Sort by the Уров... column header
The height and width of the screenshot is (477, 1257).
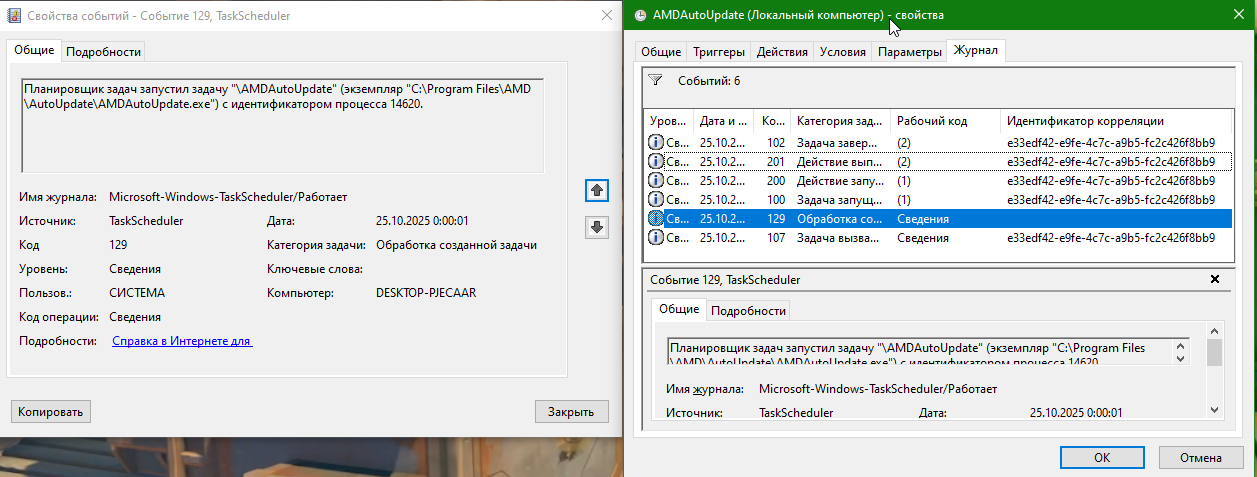669,120
